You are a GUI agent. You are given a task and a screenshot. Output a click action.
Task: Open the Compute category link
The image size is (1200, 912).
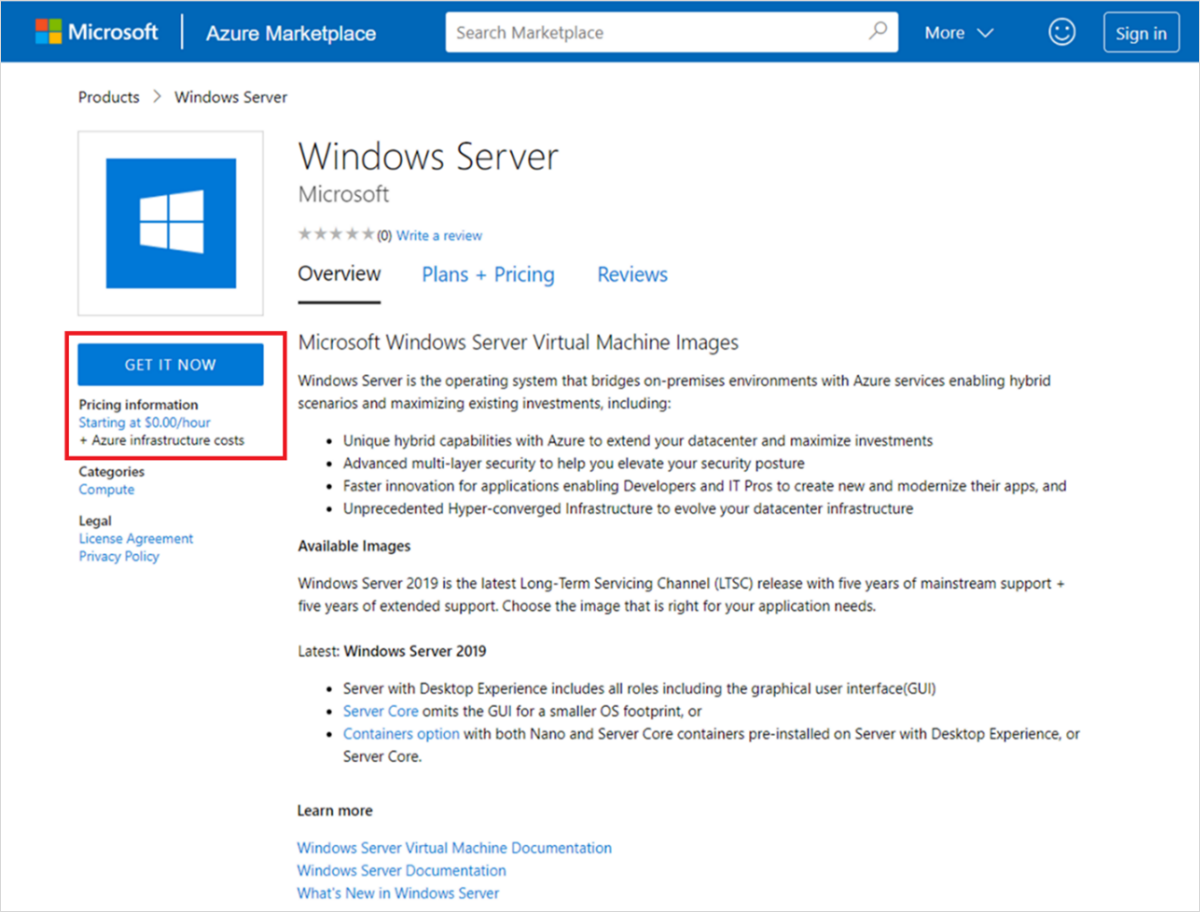coord(106,489)
